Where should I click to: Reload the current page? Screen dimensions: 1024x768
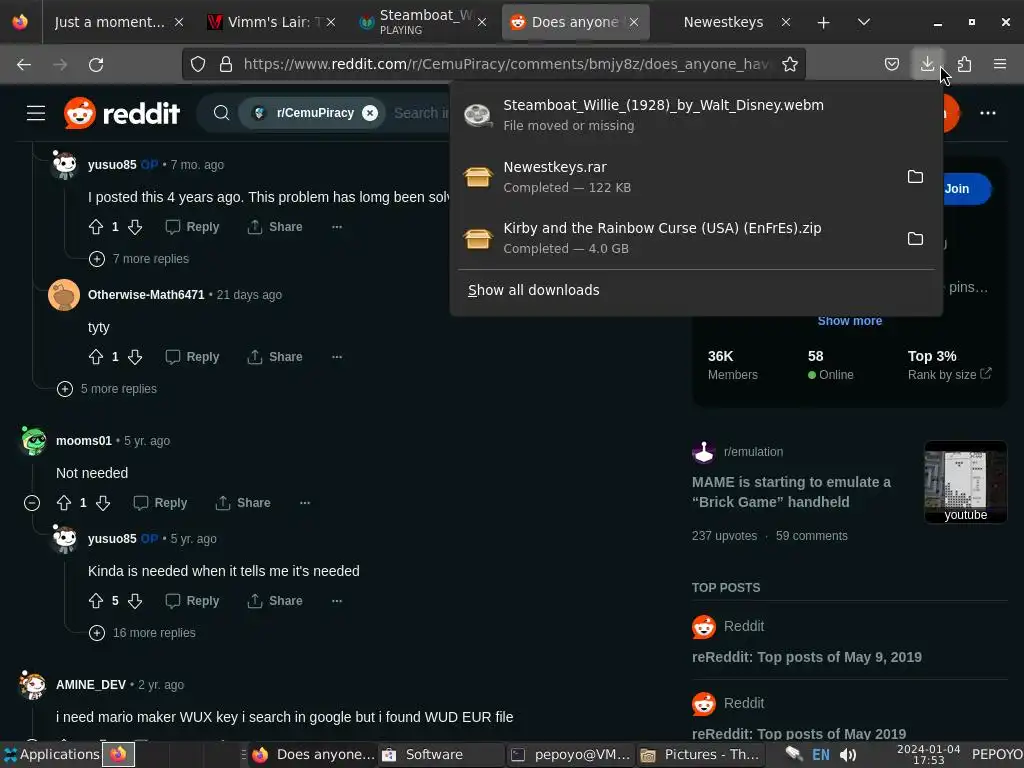coord(96,64)
